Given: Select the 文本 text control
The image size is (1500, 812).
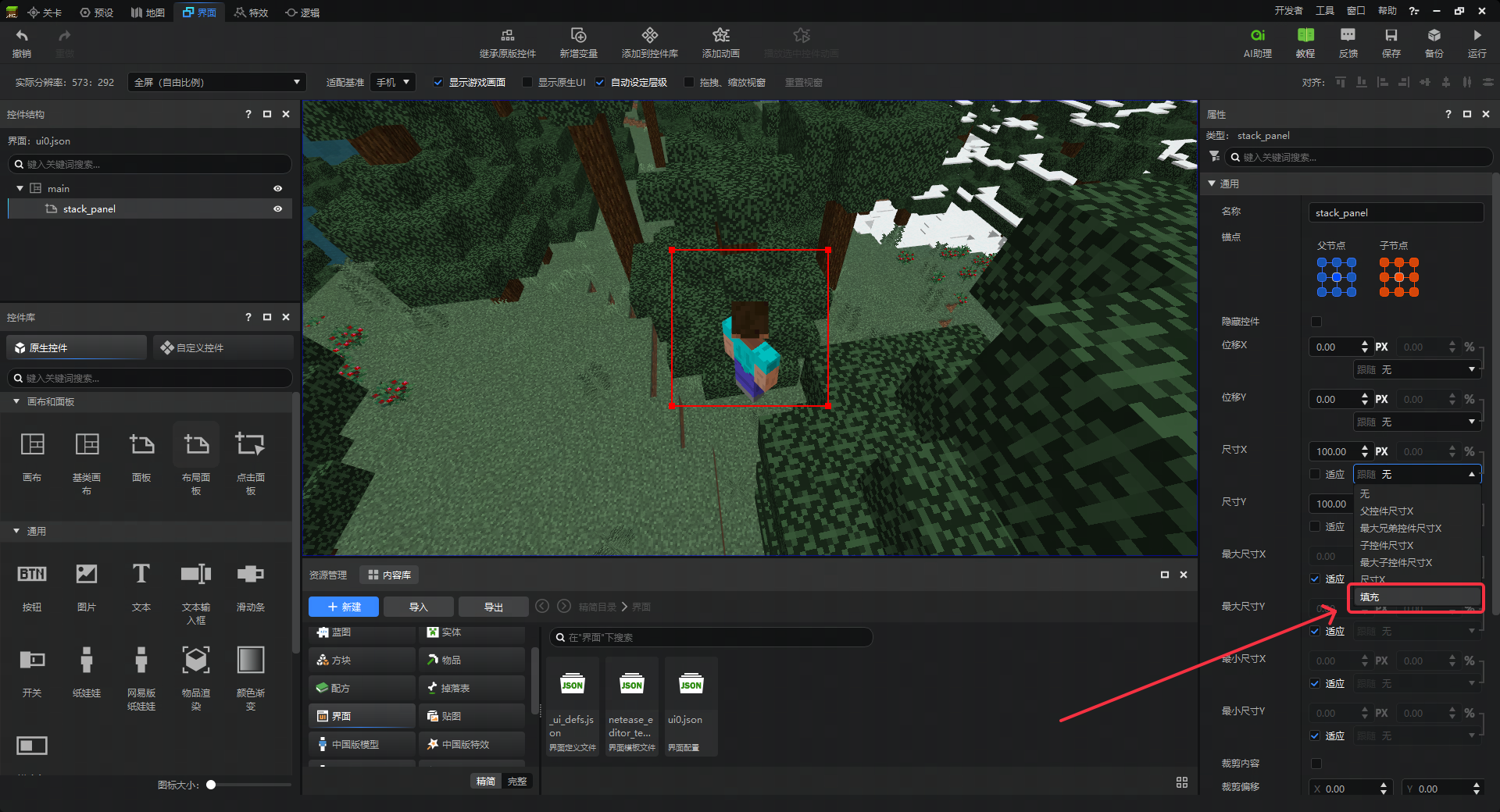Looking at the screenshot, I should [x=141, y=574].
